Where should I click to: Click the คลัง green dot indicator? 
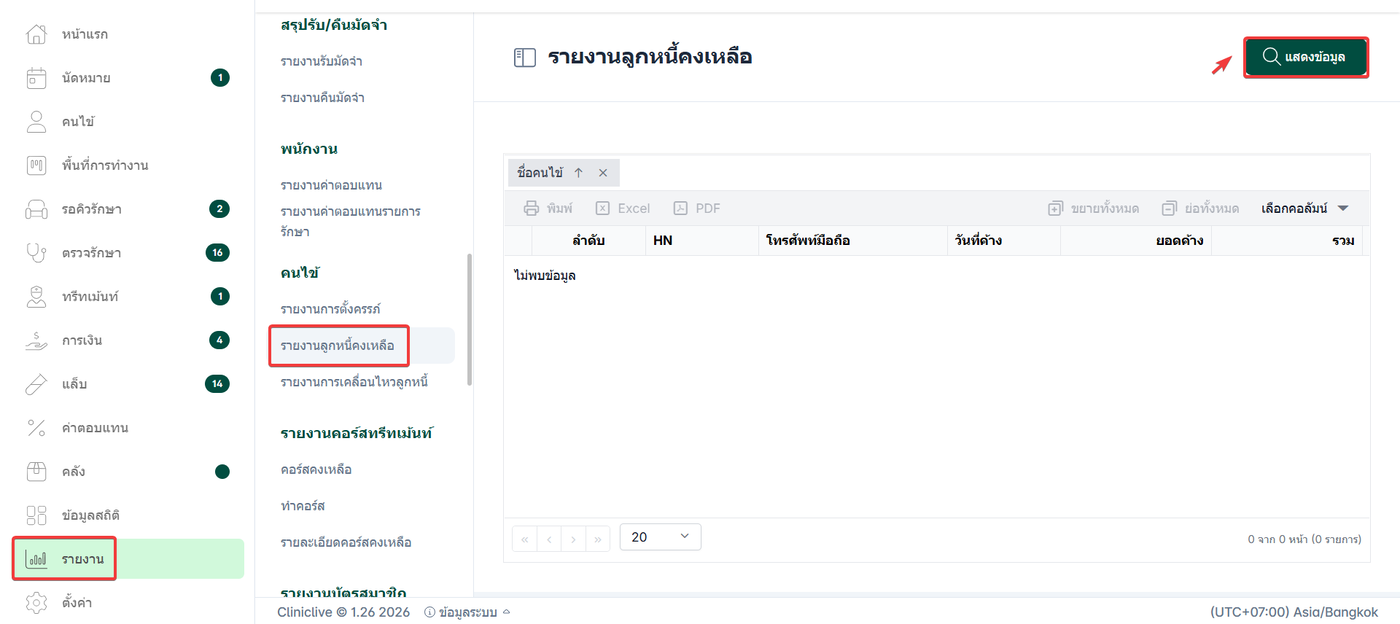[x=222, y=471]
